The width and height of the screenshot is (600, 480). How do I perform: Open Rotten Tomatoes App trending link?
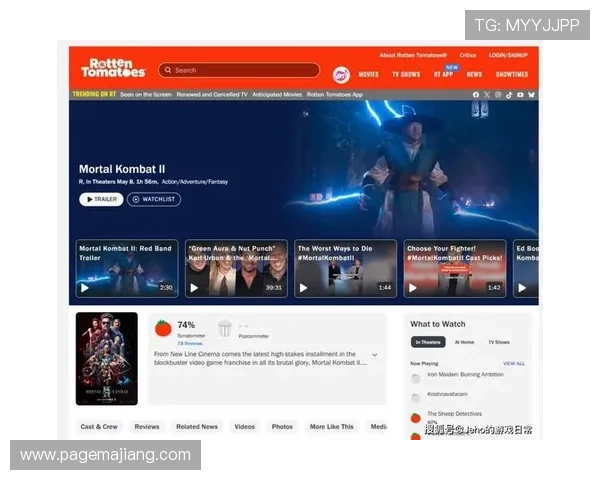(335, 95)
